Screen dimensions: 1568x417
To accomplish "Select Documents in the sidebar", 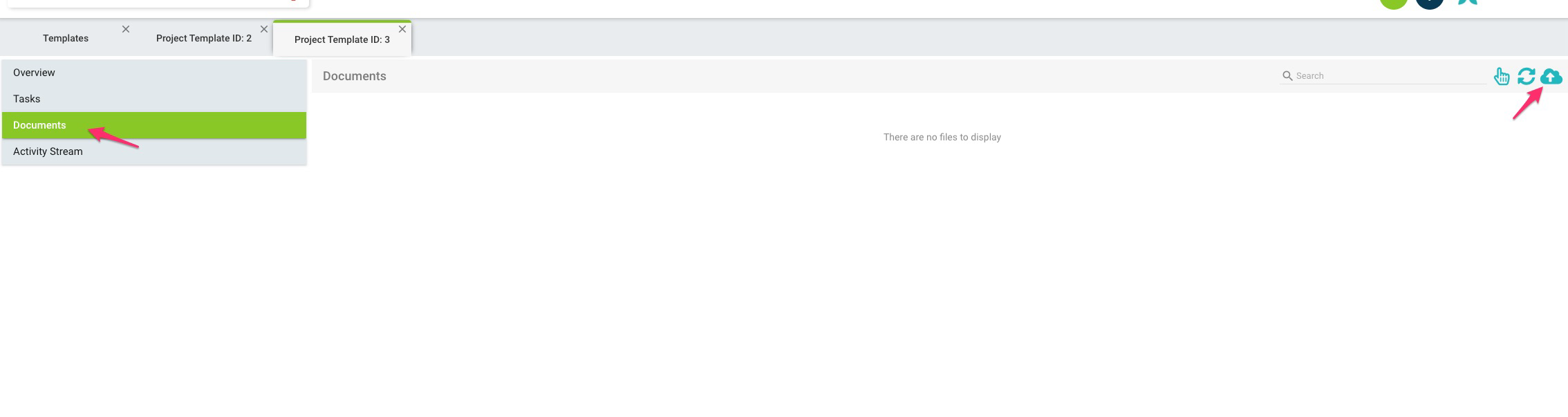I will (x=39, y=125).
